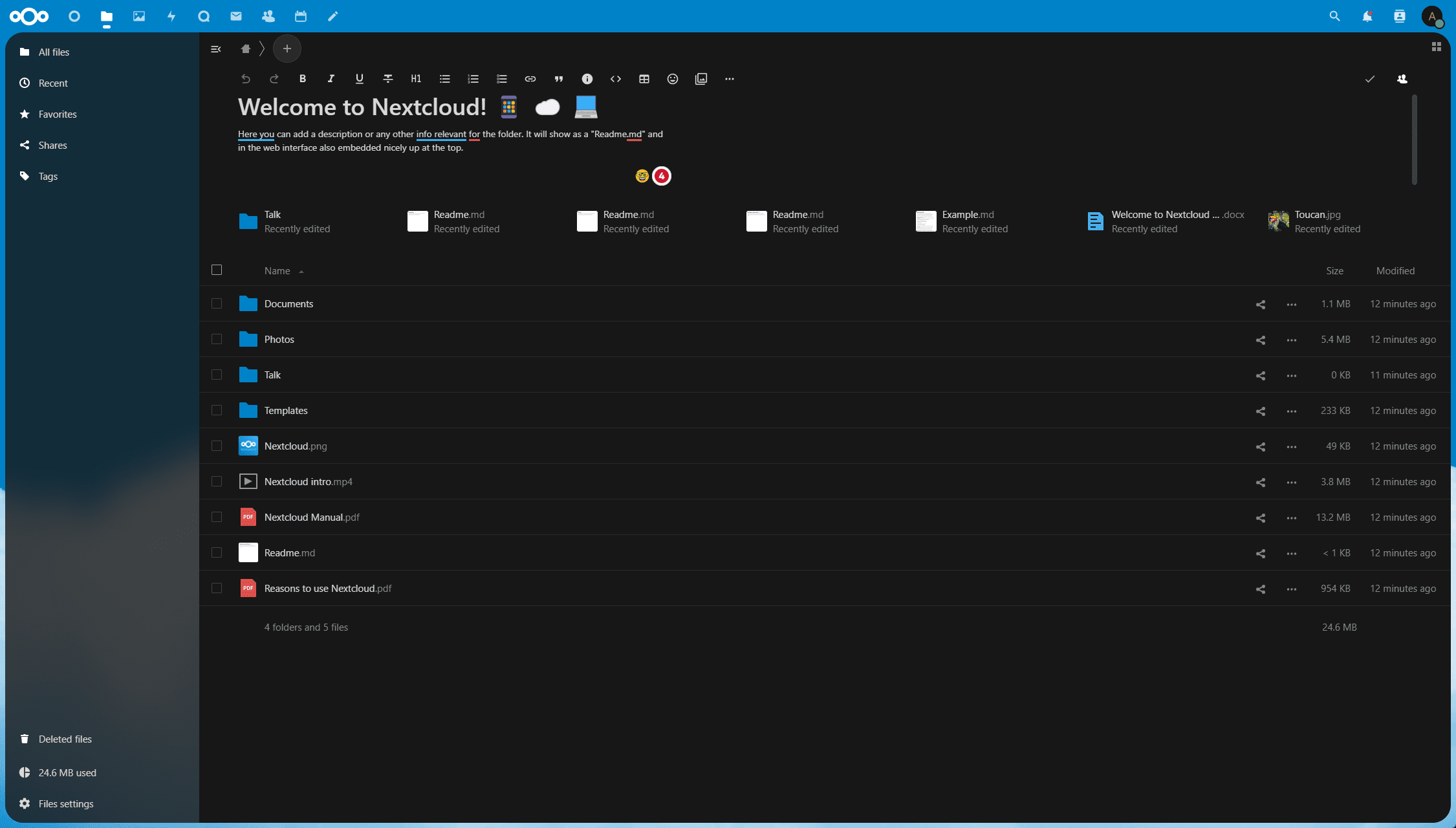The width and height of the screenshot is (1456, 828).
Task: Go to Deleted files
Action: 65,739
